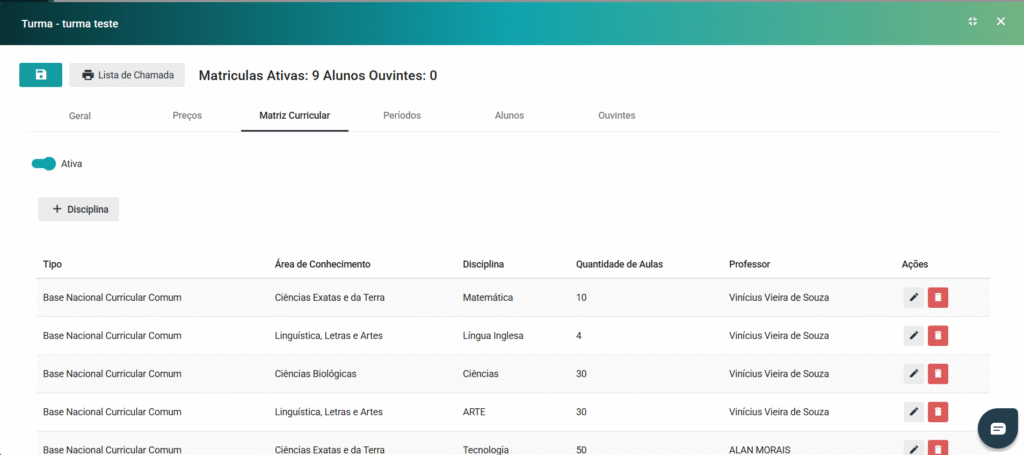Select the Língua Inglesa cell
This screenshot has height=455, width=1024.
493,336
